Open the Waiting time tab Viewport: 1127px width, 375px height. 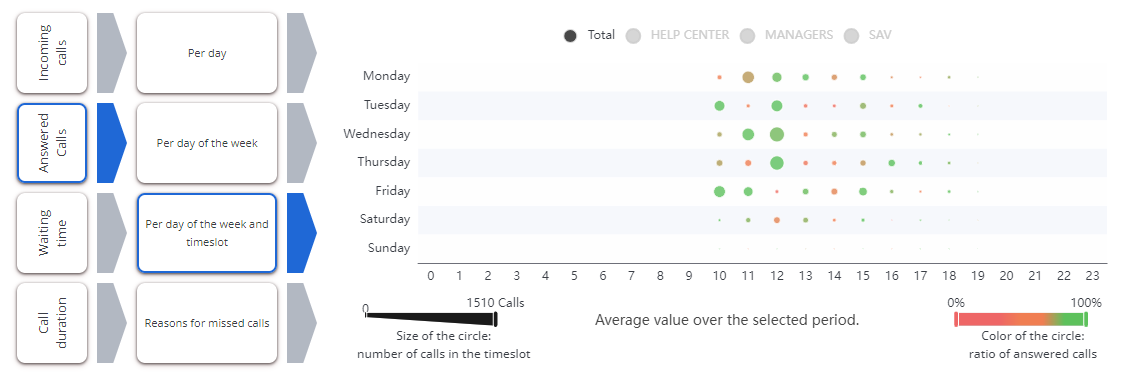[52, 233]
